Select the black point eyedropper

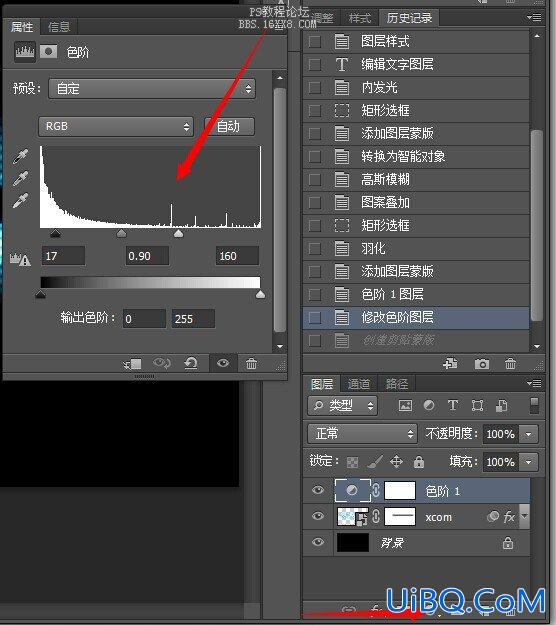[x=20, y=156]
